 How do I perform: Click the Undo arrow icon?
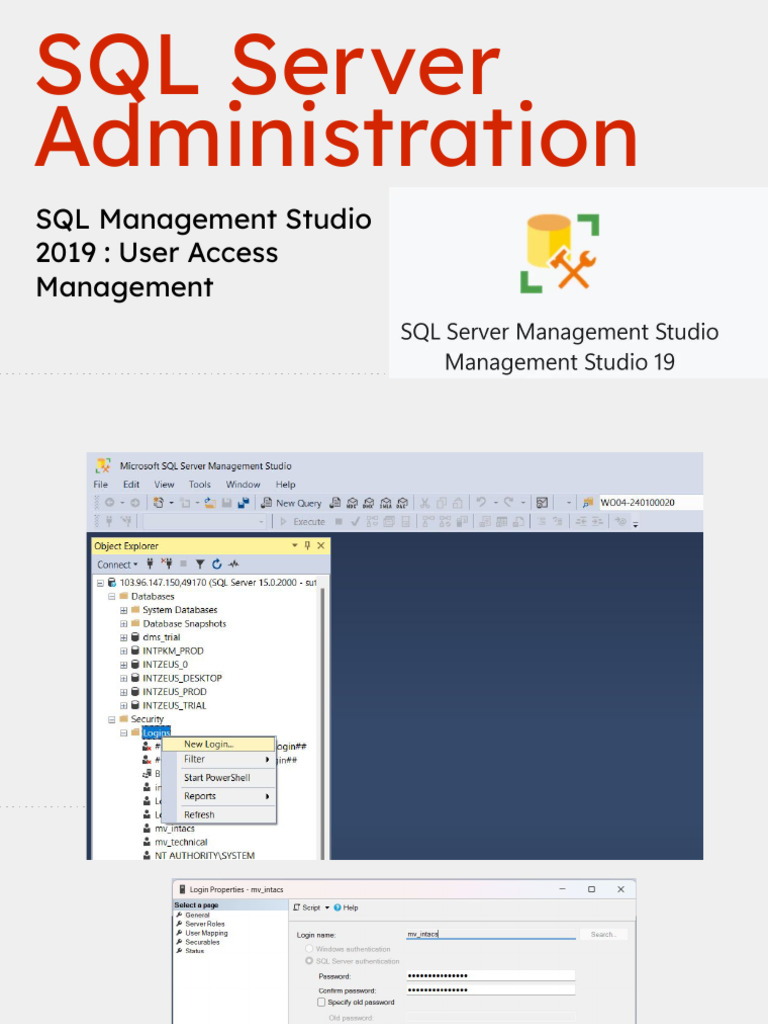tap(481, 502)
